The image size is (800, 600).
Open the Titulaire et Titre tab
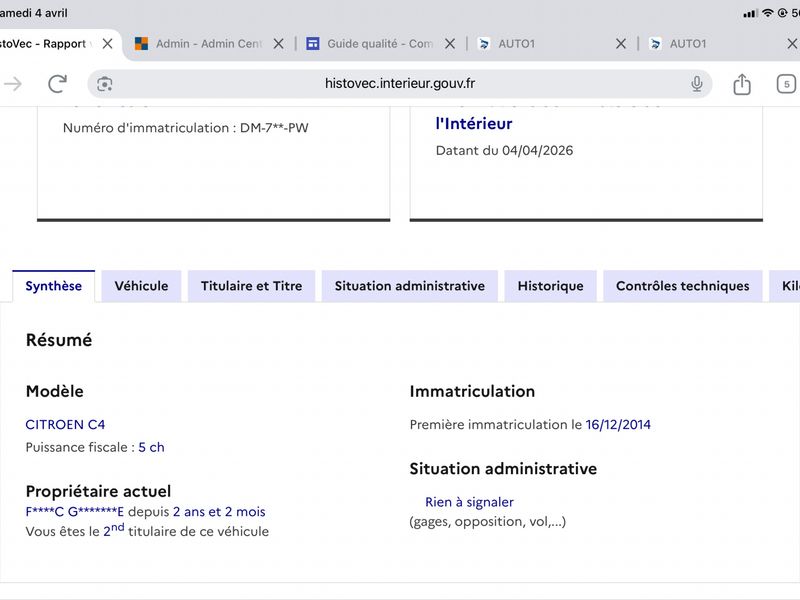[x=251, y=286]
